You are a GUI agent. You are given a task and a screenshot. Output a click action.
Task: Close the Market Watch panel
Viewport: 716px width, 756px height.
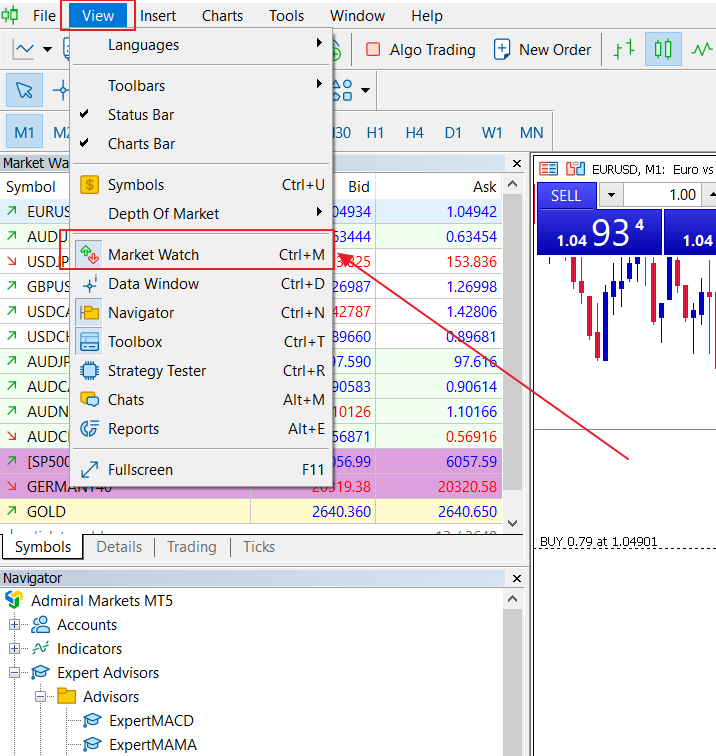pyautogui.click(x=517, y=163)
